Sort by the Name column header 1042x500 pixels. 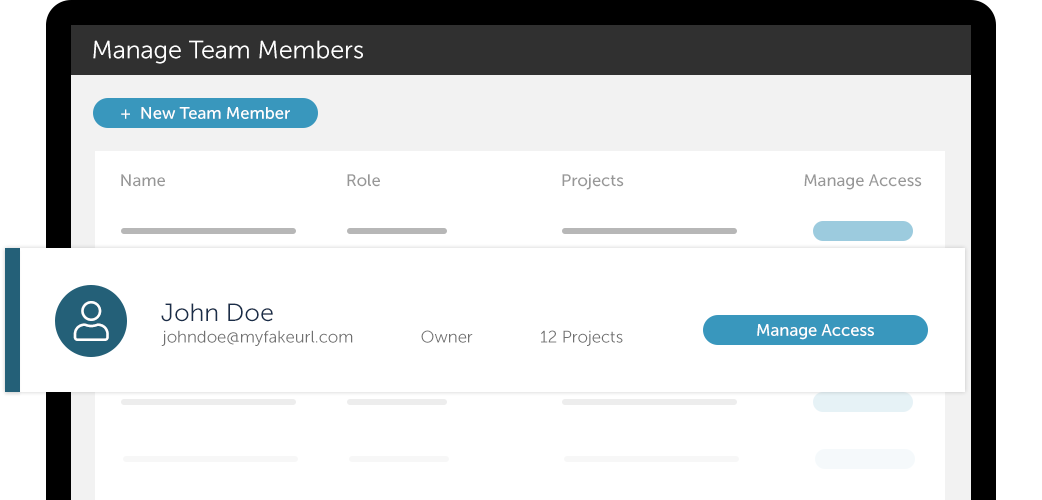[143, 181]
